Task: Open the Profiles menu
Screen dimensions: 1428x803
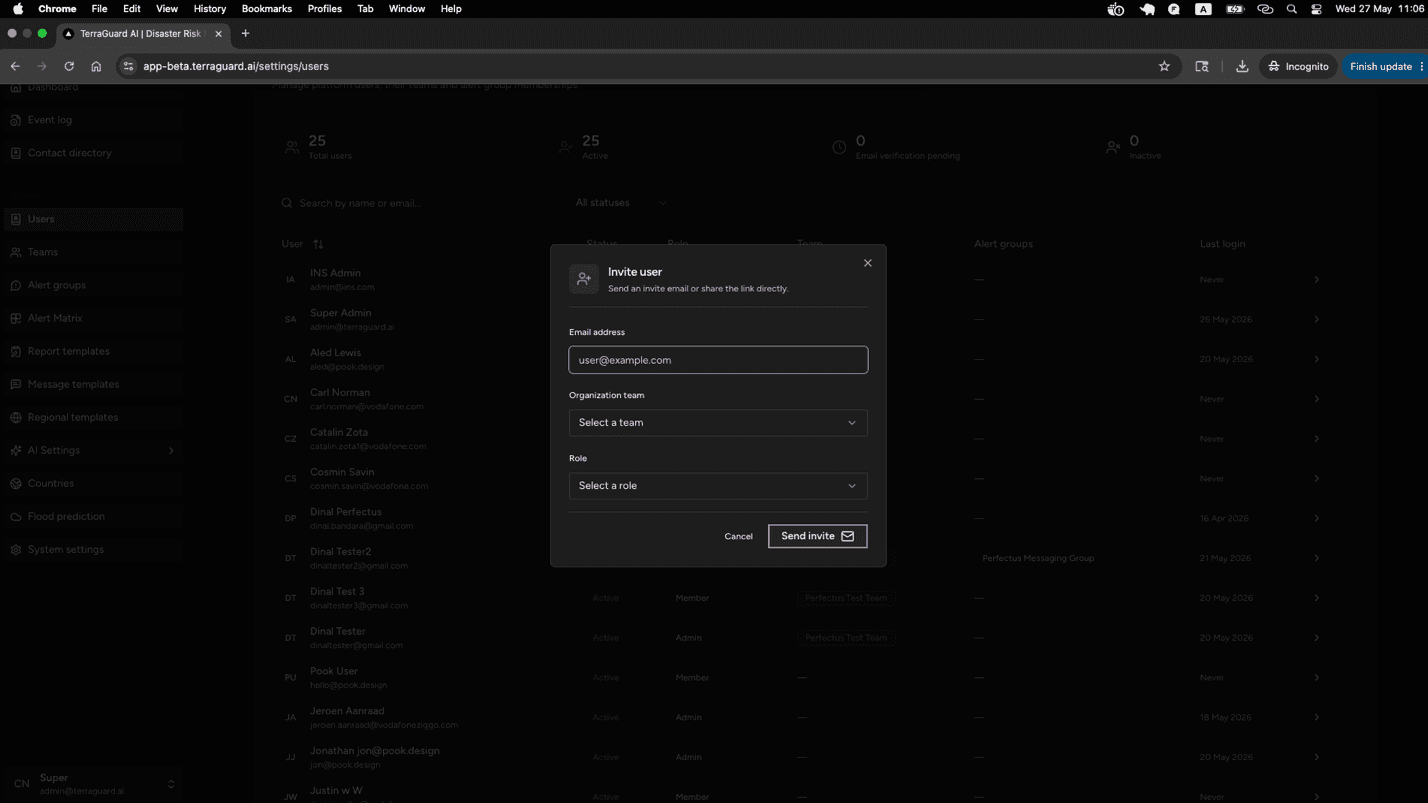Action: click(324, 8)
